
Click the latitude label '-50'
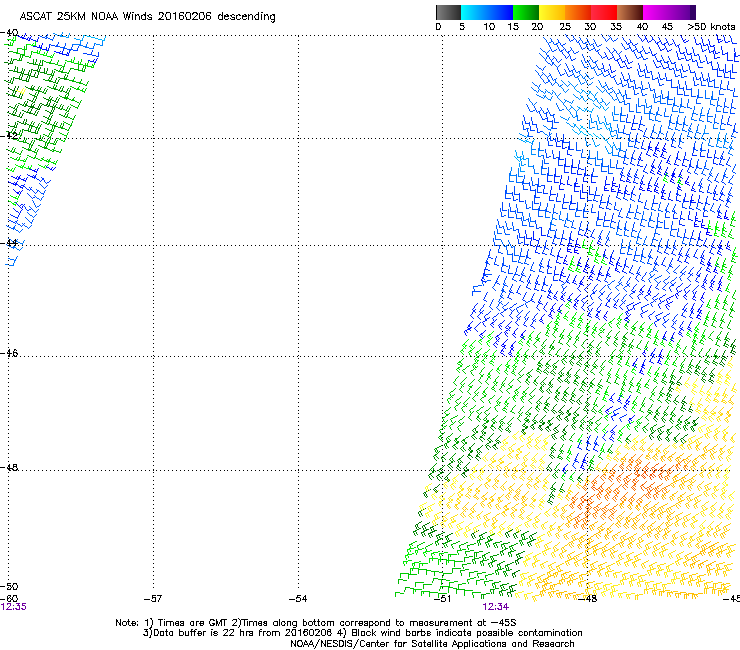9,587
